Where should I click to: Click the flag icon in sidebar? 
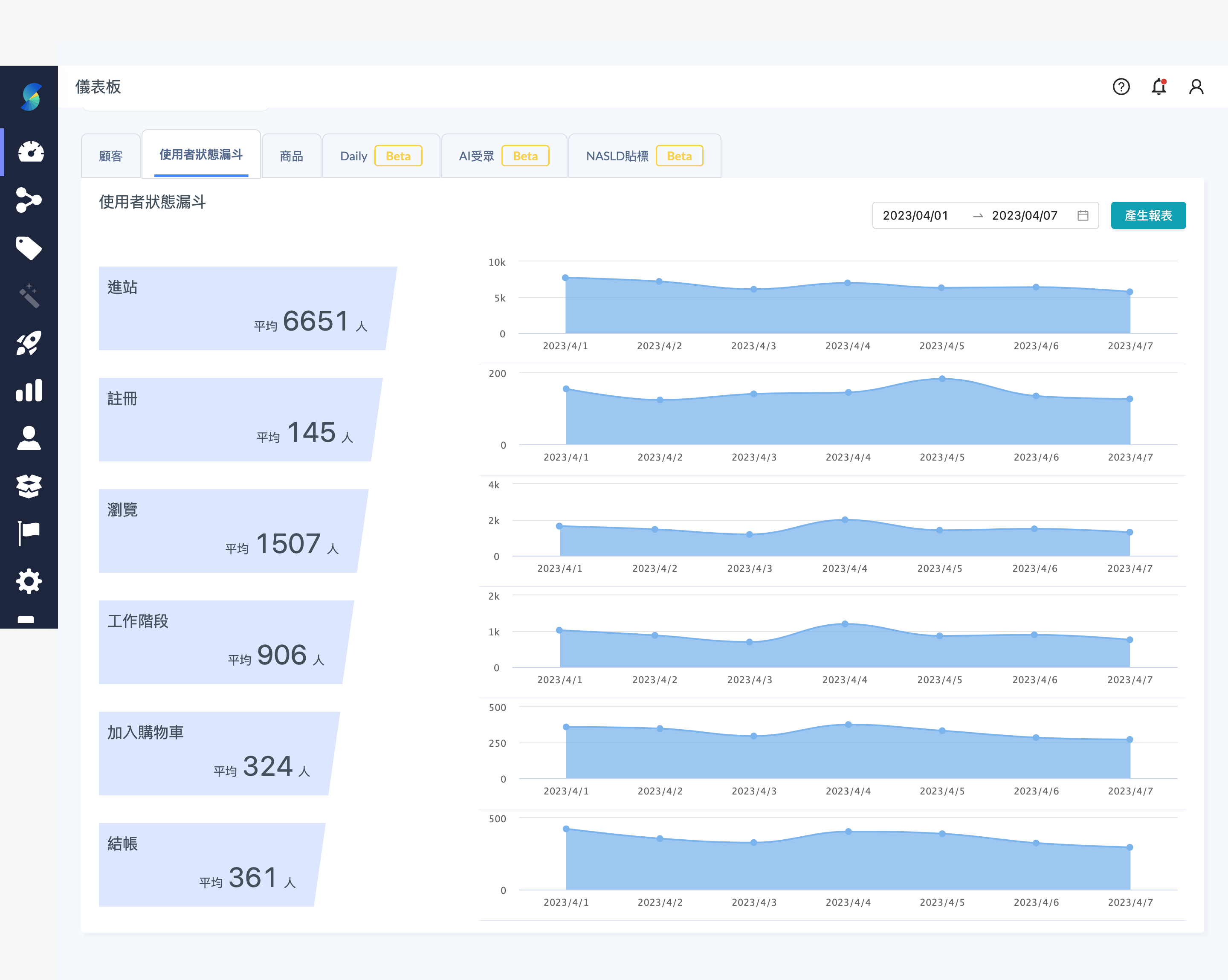pyautogui.click(x=29, y=533)
